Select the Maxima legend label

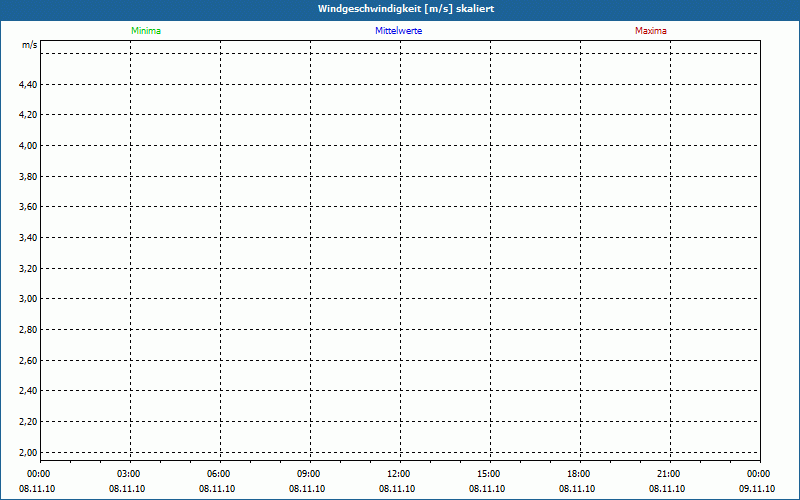pos(651,31)
